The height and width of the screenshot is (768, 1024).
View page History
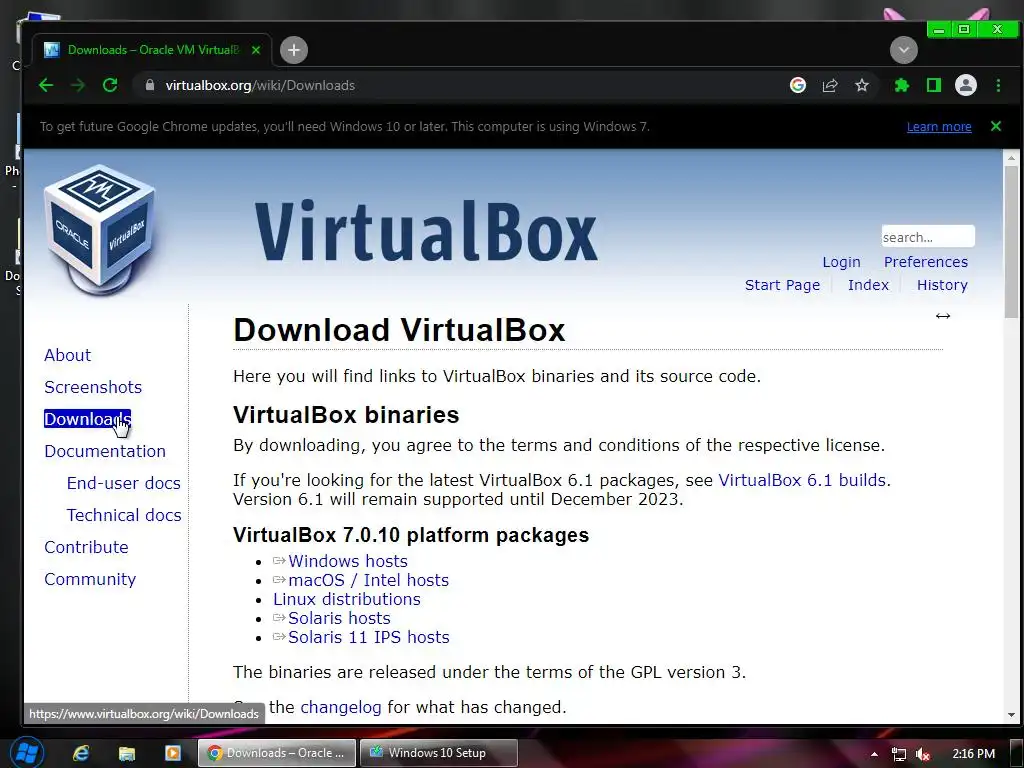[942, 285]
